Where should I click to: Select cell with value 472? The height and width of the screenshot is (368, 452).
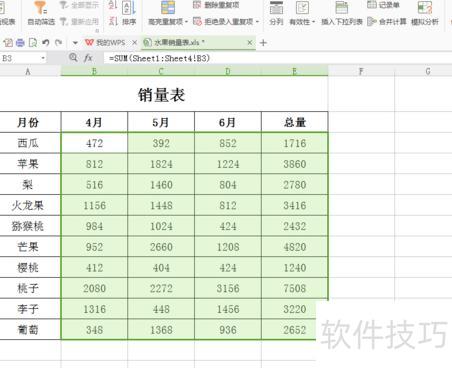pos(94,143)
